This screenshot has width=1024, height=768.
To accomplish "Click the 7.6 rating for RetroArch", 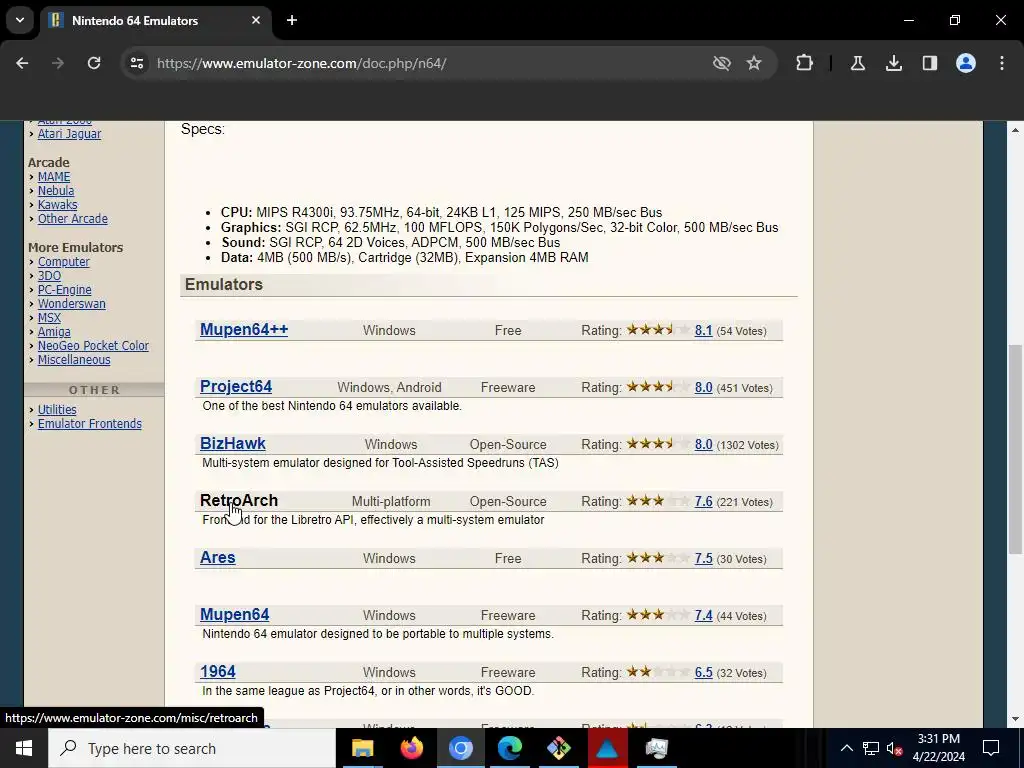I will pyautogui.click(x=703, y=502).
